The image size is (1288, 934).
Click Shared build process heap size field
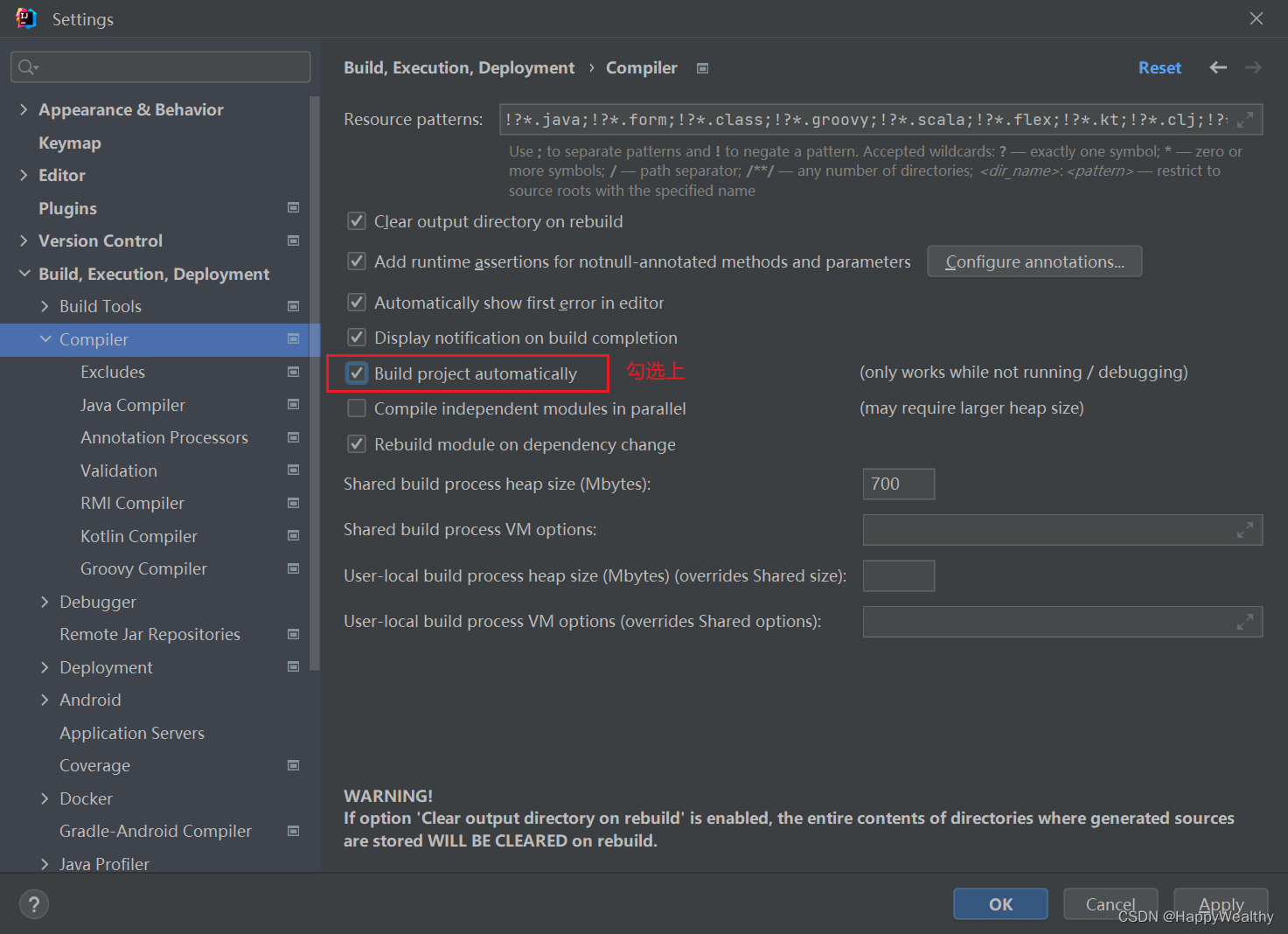coord(899,484)
